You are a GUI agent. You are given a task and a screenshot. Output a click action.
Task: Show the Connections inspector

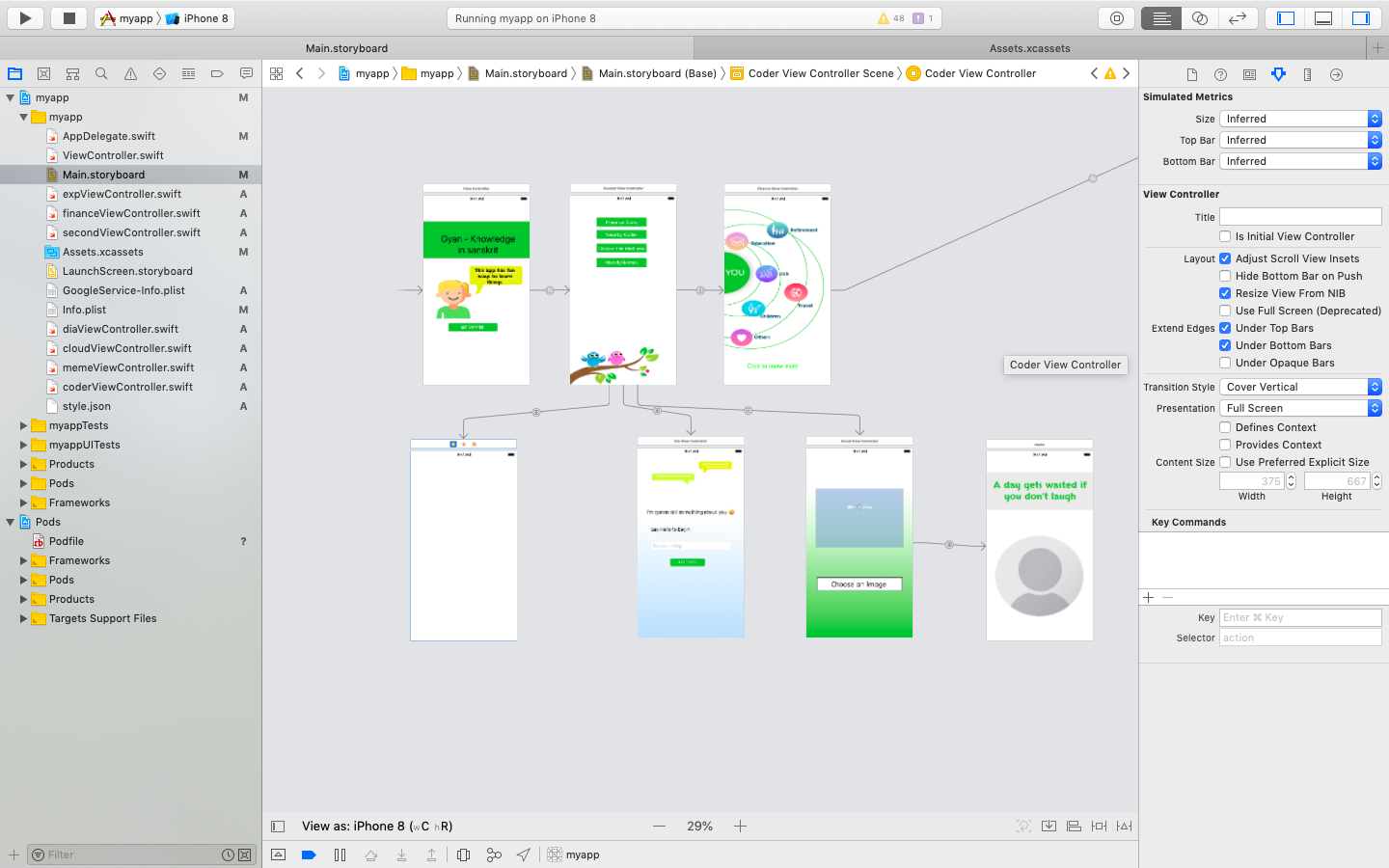1336,74
